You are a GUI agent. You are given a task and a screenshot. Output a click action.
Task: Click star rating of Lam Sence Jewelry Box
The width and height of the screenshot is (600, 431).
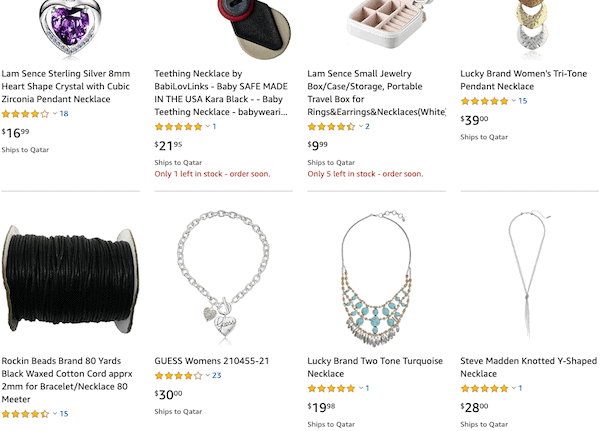(331, 127)
